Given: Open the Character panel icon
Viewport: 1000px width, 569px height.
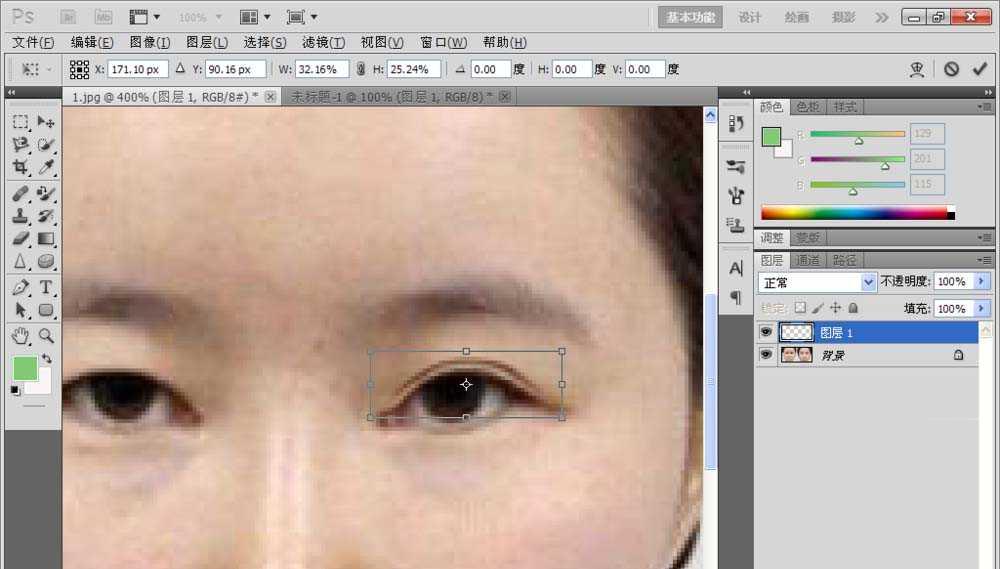Looking at the screenshot, I should [736, 269].
